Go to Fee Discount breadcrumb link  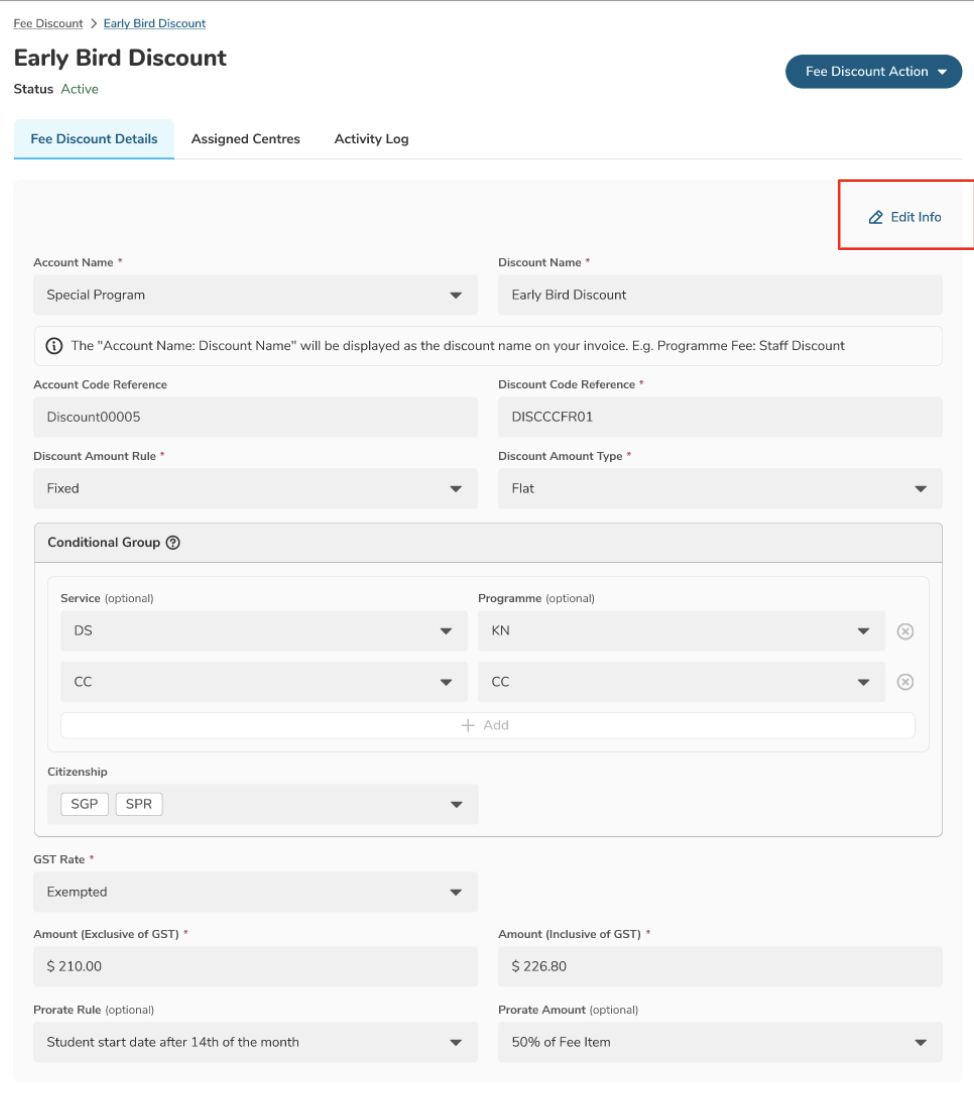click(48, 23)
